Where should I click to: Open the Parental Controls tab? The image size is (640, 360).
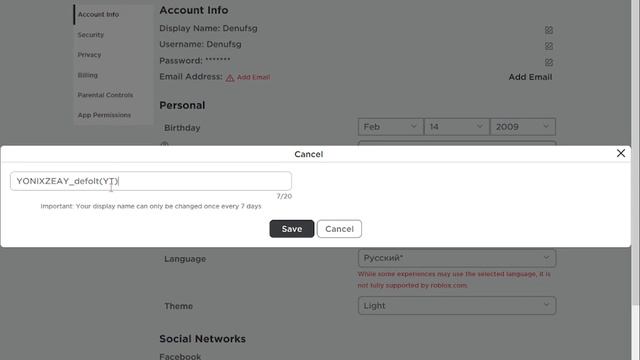click(x=105, y=95)
